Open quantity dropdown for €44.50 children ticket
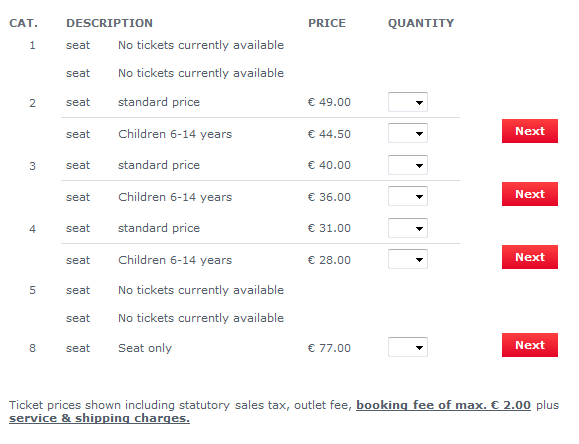The width and height of the screenshot is (579, 444). 408,133
